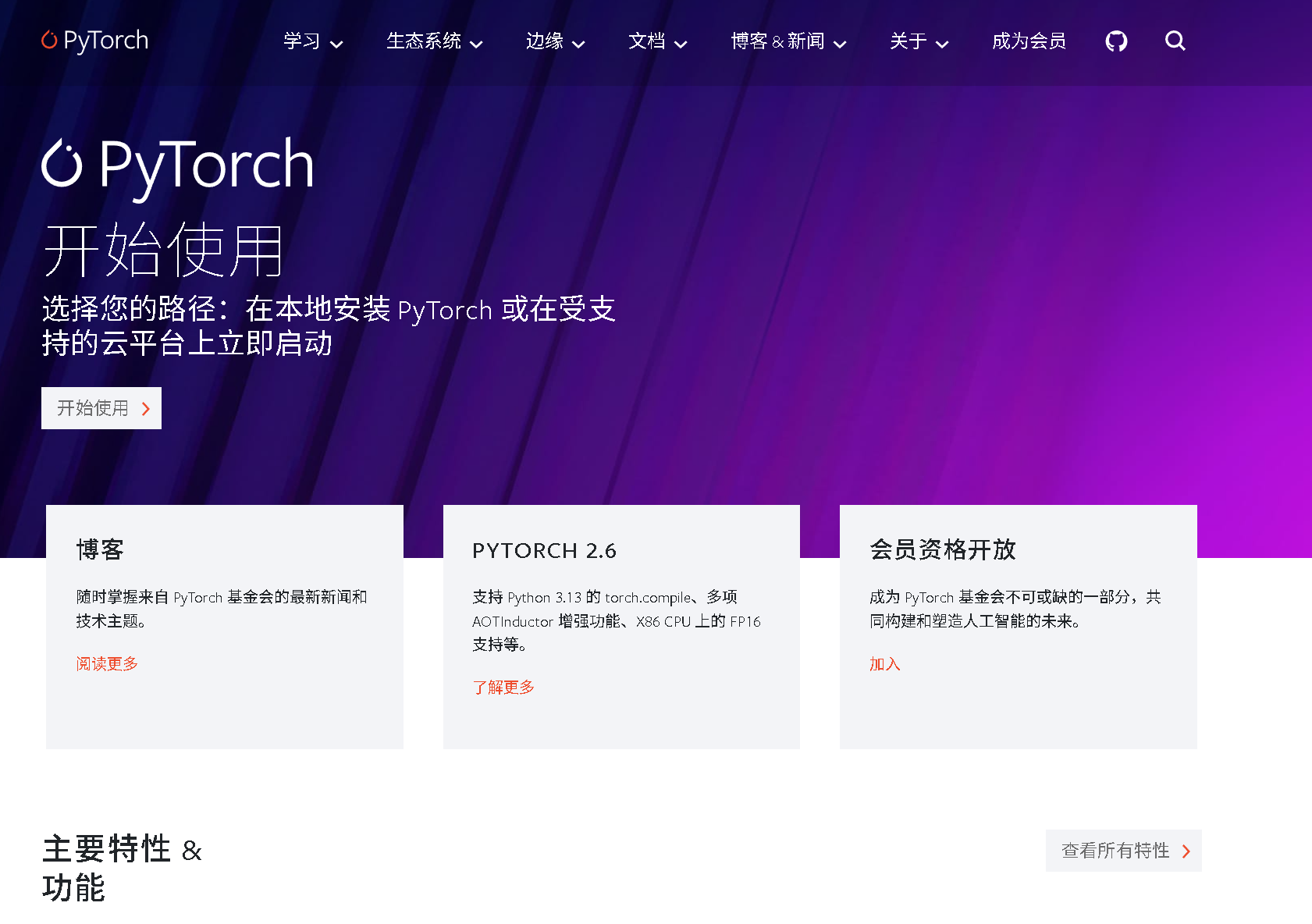This screenshot has width=1312, height=924.
Task: Click the 加入 link in the membership card
Action: click(884, 664)
